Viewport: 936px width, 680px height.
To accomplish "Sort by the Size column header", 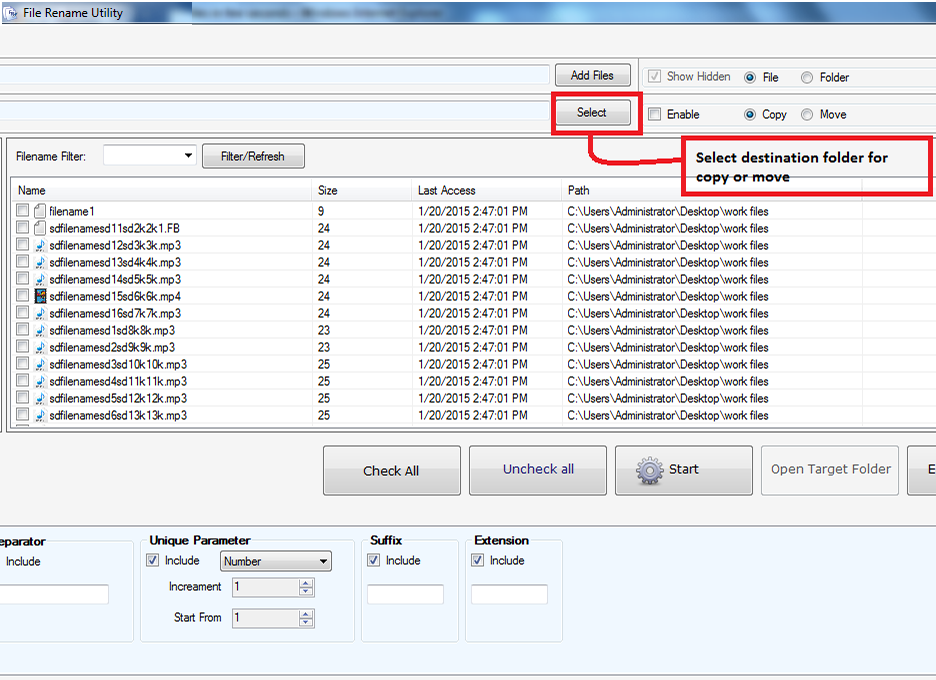I will pyautogui.click(x=362, y=190).
